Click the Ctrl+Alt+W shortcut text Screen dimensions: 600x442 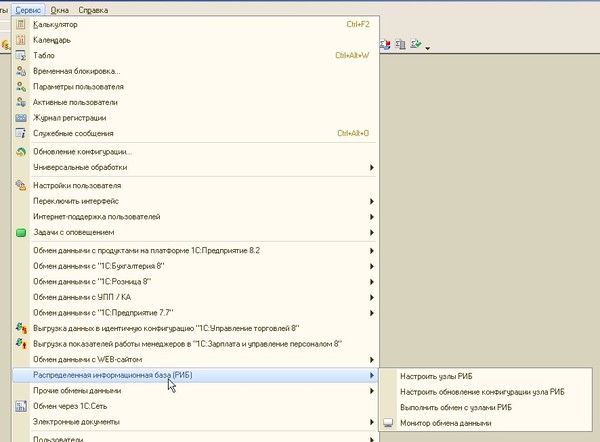point(352,55)
